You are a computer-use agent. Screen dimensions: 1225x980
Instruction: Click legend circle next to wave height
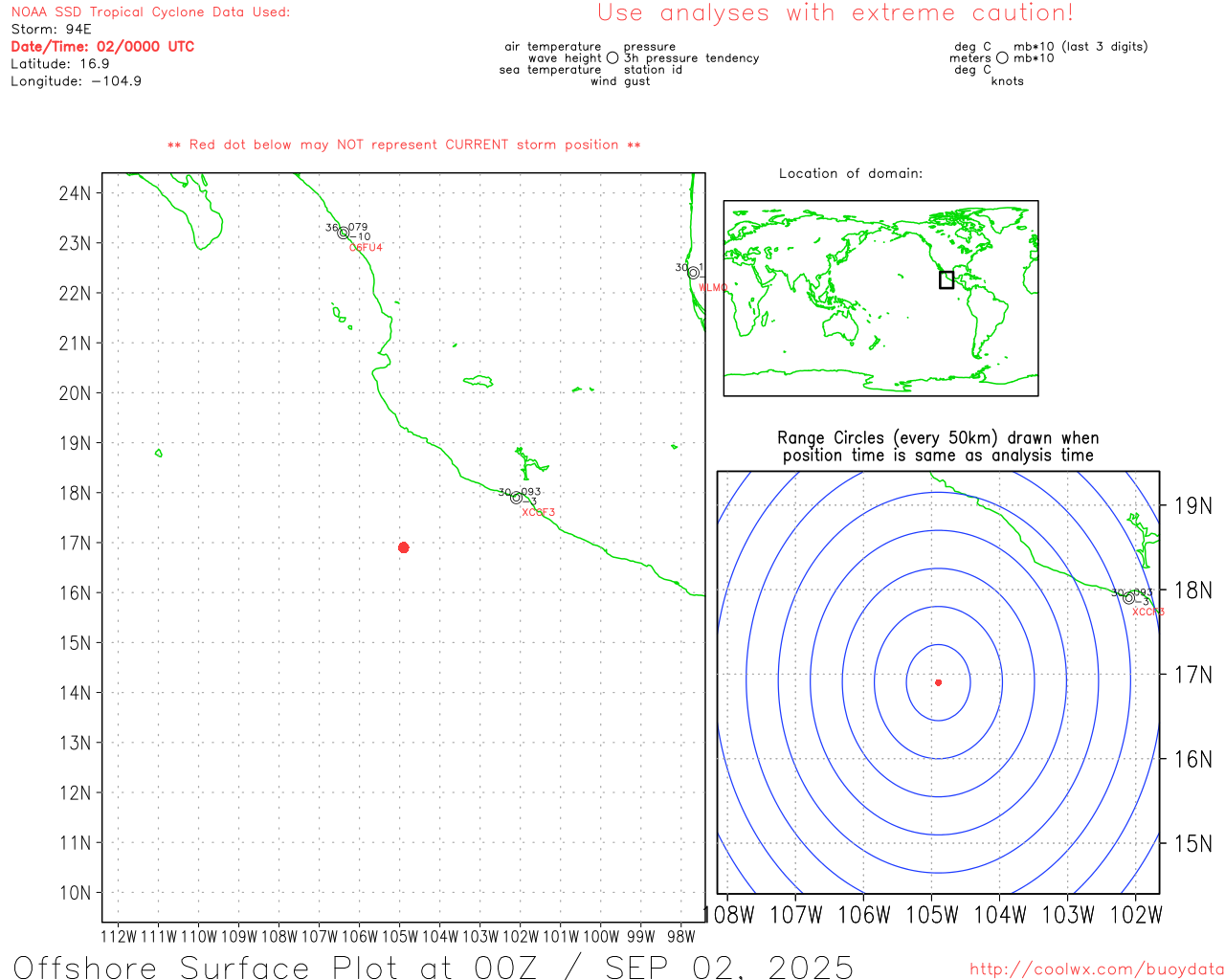(612, 57)
